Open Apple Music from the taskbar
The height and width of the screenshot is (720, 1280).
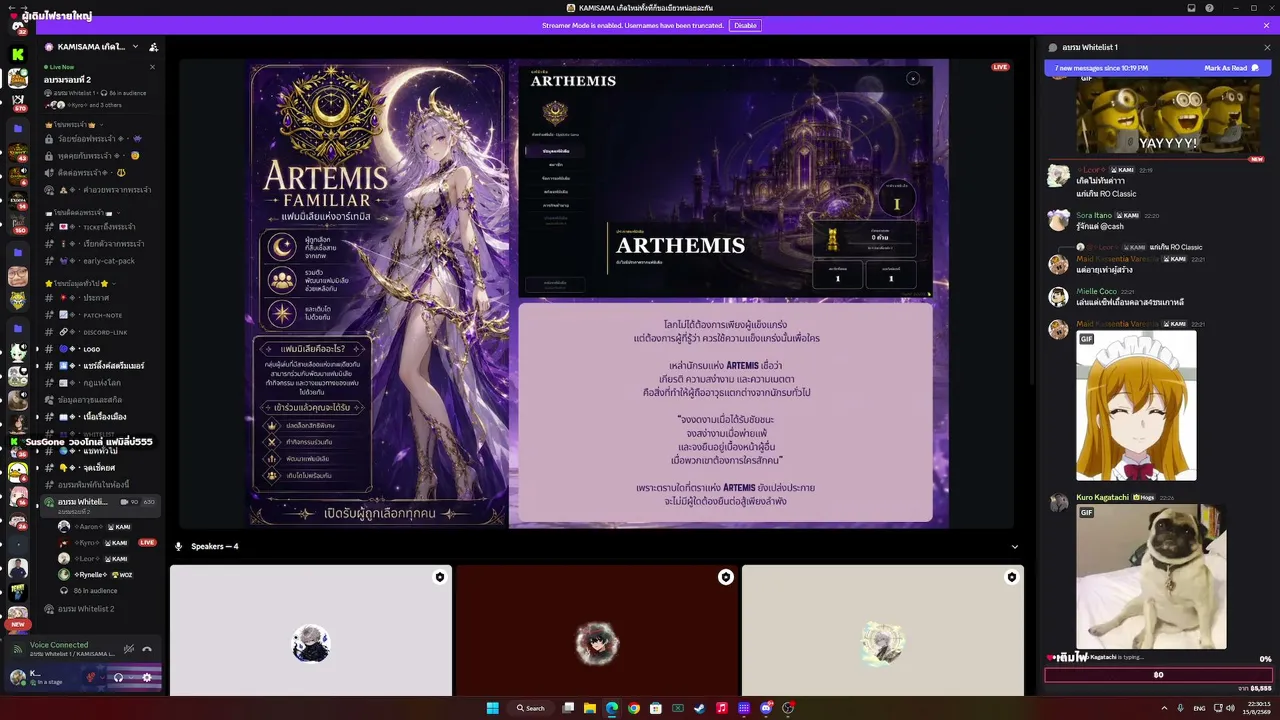coord(722,708)
